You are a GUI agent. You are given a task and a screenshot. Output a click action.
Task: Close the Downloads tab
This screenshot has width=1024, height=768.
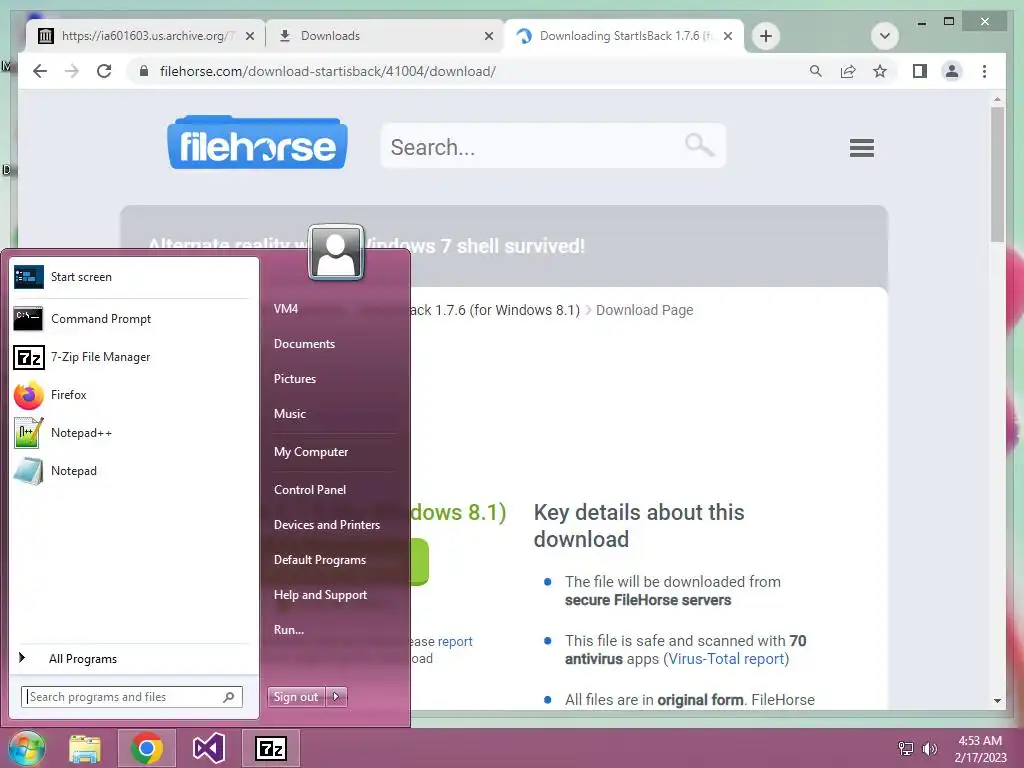coord(488,36)
